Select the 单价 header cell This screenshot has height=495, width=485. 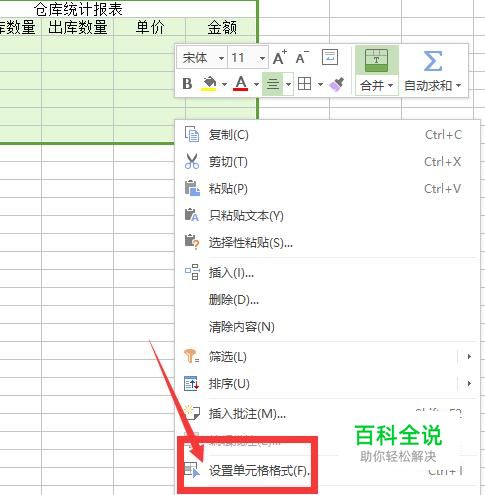point(150,27)
